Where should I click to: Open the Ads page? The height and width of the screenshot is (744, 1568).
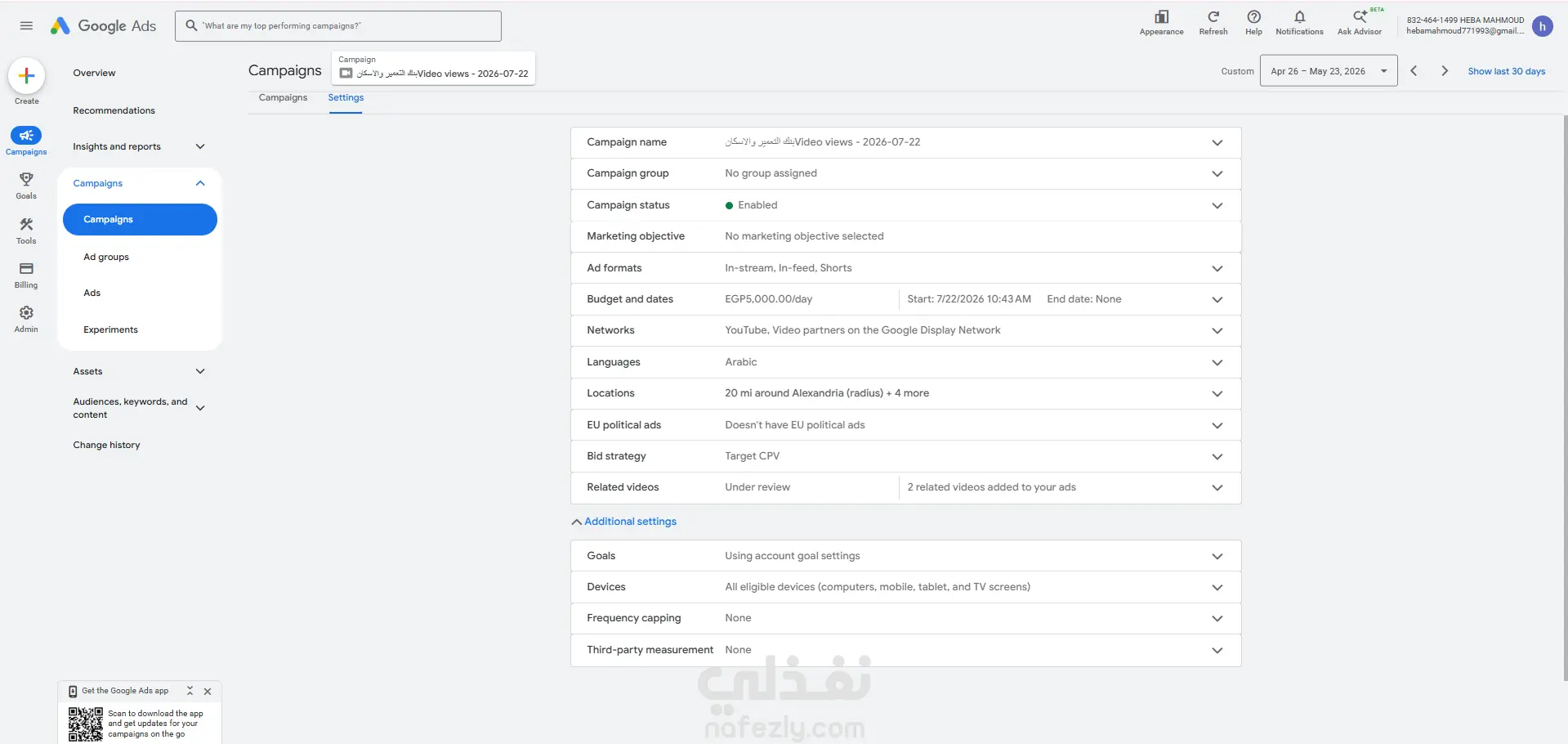click(x=92, y=293)
